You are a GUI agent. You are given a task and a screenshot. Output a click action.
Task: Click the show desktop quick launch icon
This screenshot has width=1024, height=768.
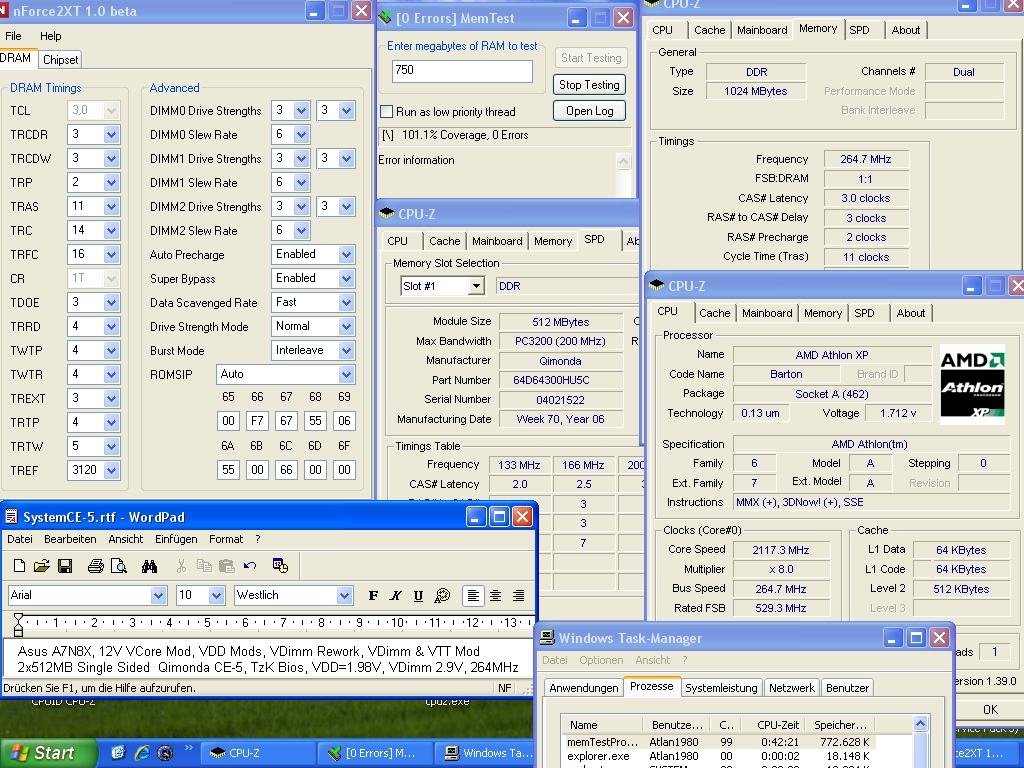(118, 753)
